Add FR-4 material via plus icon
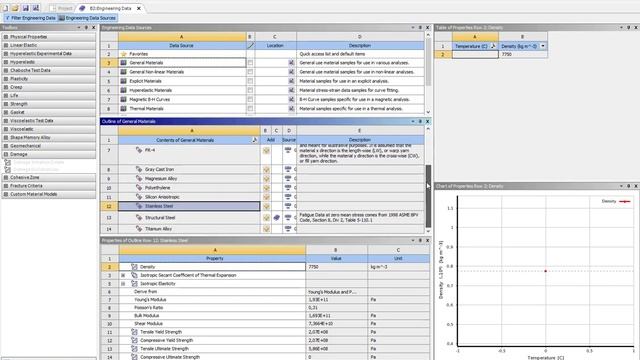This screenshot has height=360, width=640. (266, 151)
